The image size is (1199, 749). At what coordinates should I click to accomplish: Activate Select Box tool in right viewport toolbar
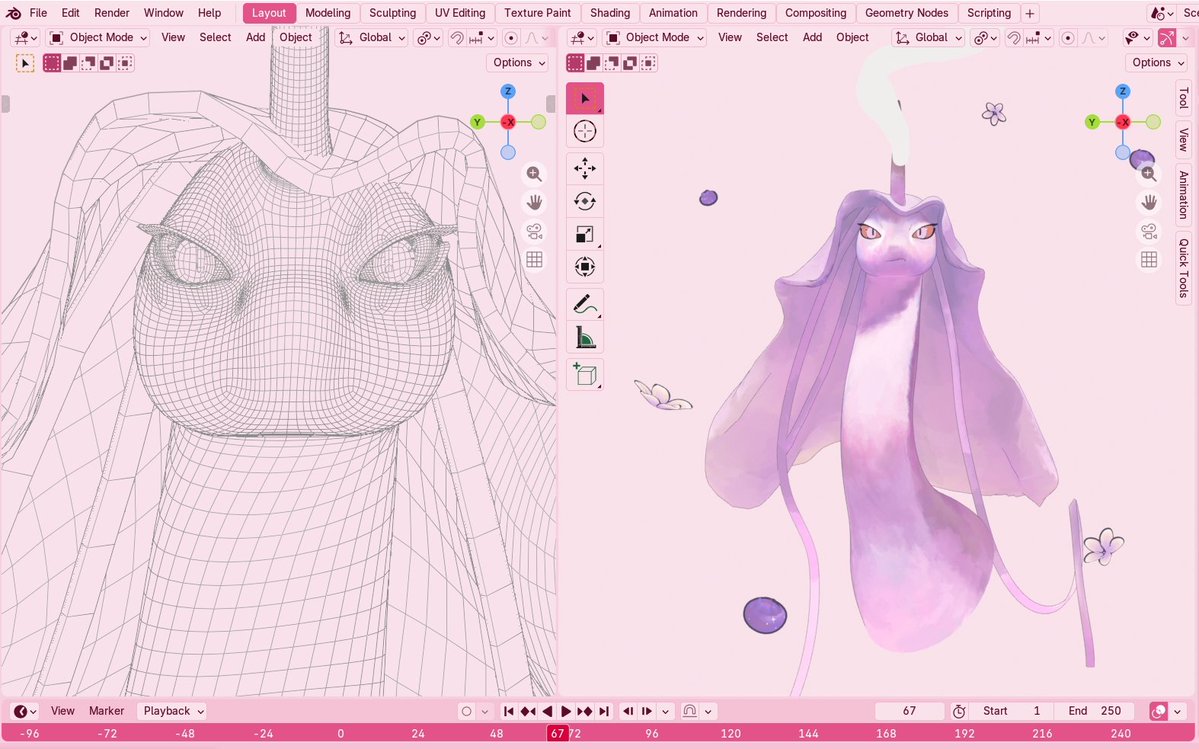pos(584,99)
